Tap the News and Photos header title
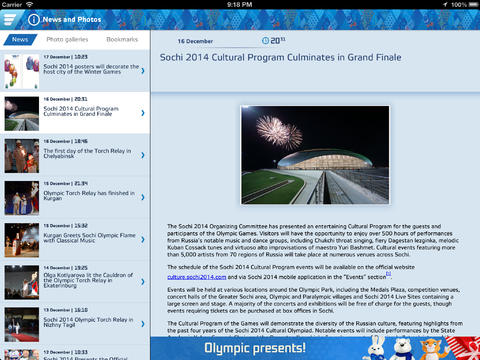 point(72,20)
